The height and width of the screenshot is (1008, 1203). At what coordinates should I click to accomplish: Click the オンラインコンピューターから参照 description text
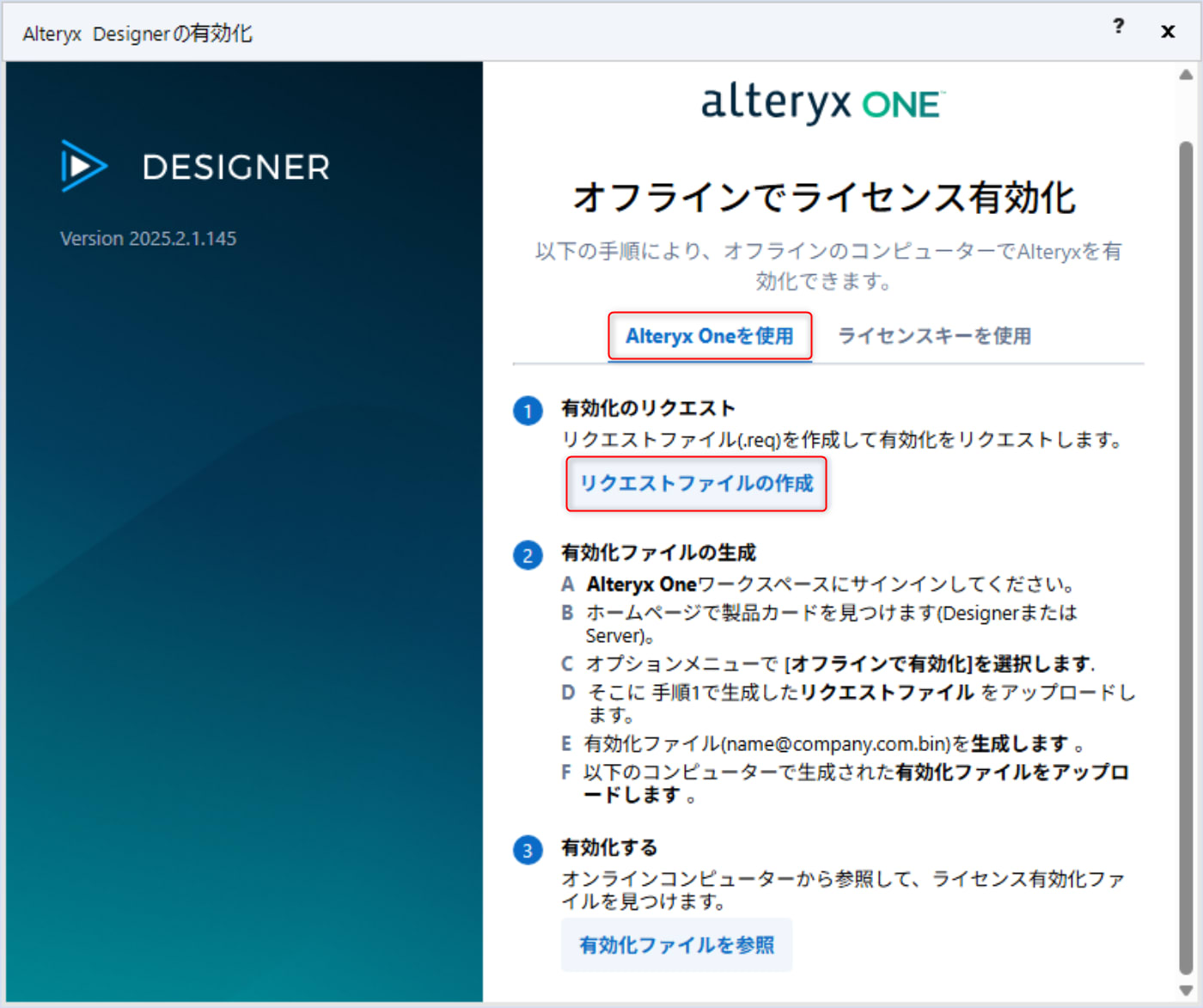click(x=843, y=889)
